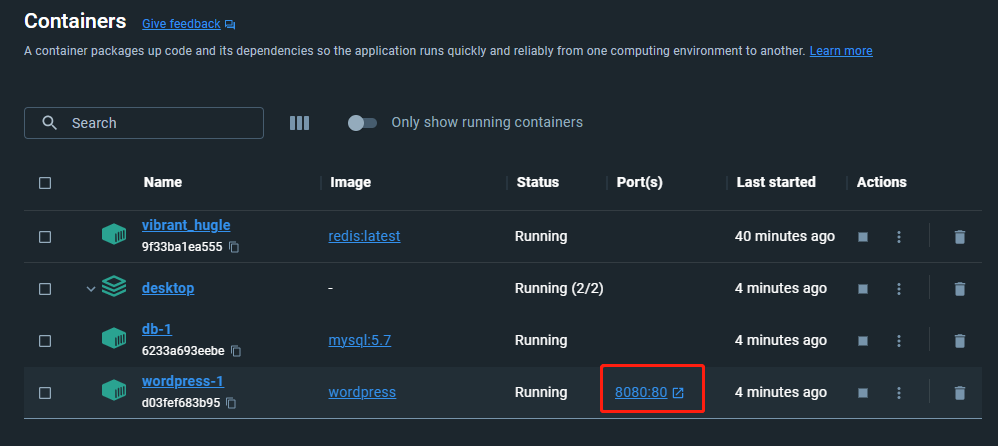Open the column layout options icon
This screenshot has height=446, width=998.
(299, 123)
